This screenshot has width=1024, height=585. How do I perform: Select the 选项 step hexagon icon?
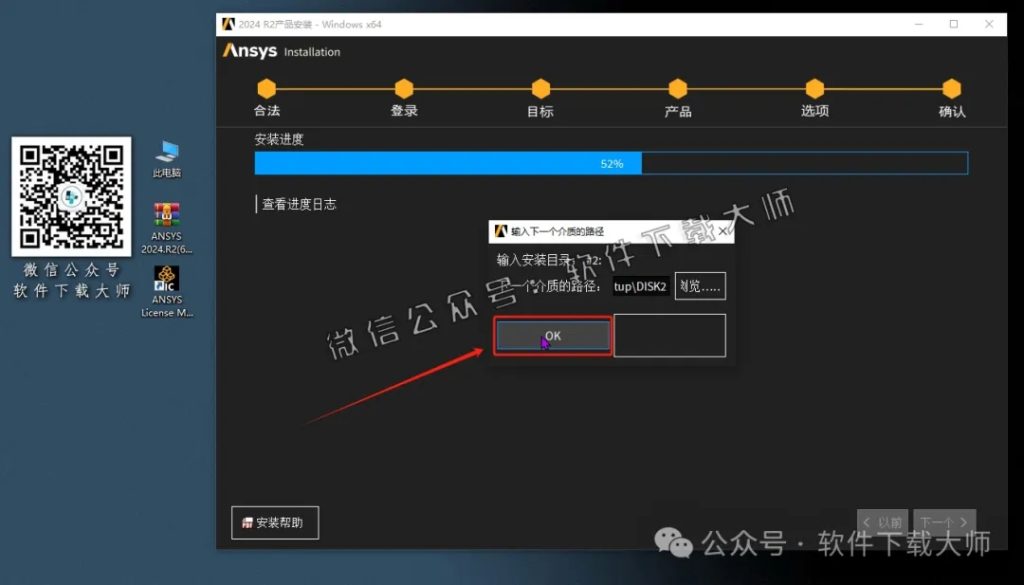(x=814, y=88)
